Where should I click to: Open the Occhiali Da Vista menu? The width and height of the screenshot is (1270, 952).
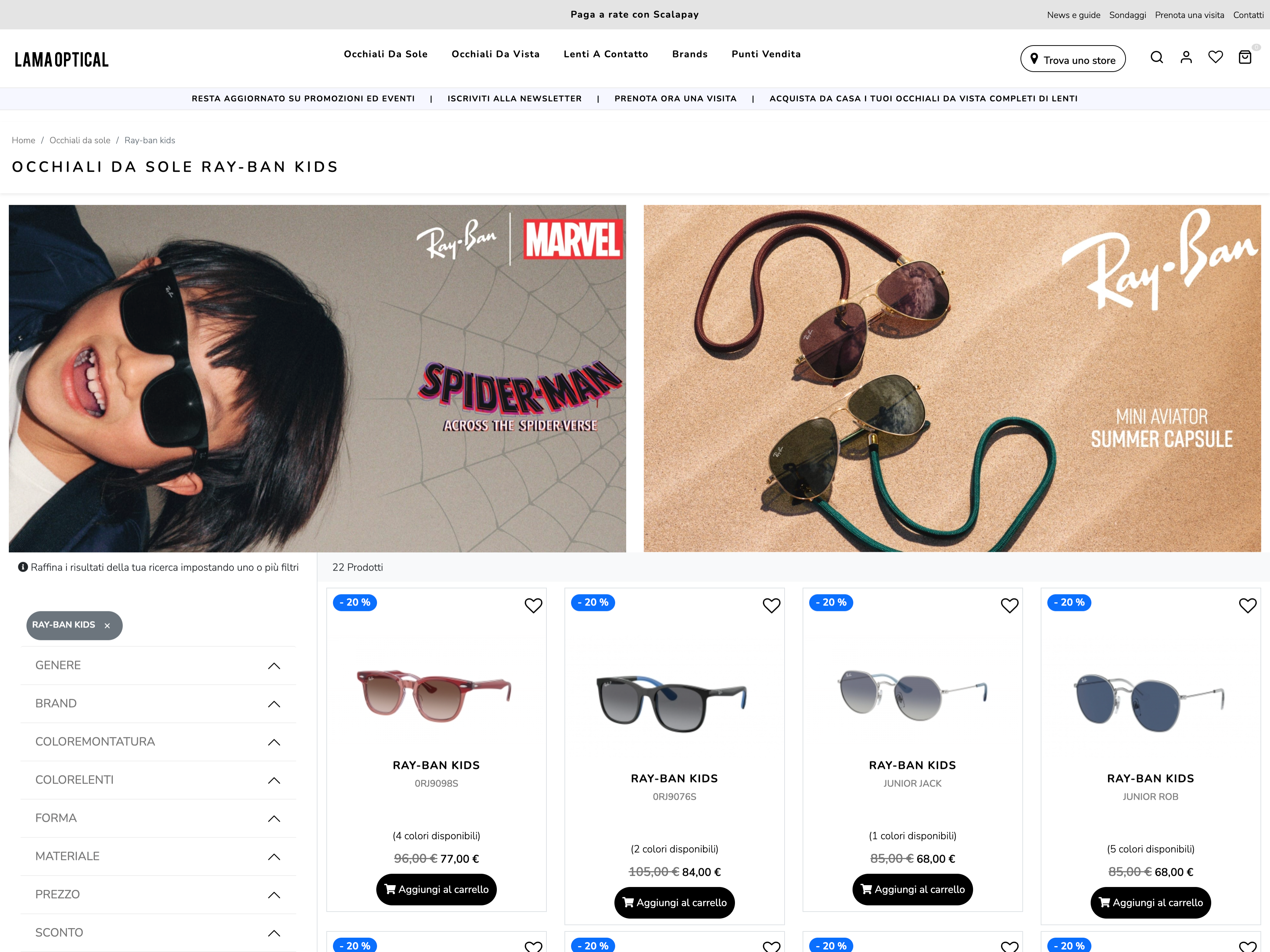(x=495, y=54)
